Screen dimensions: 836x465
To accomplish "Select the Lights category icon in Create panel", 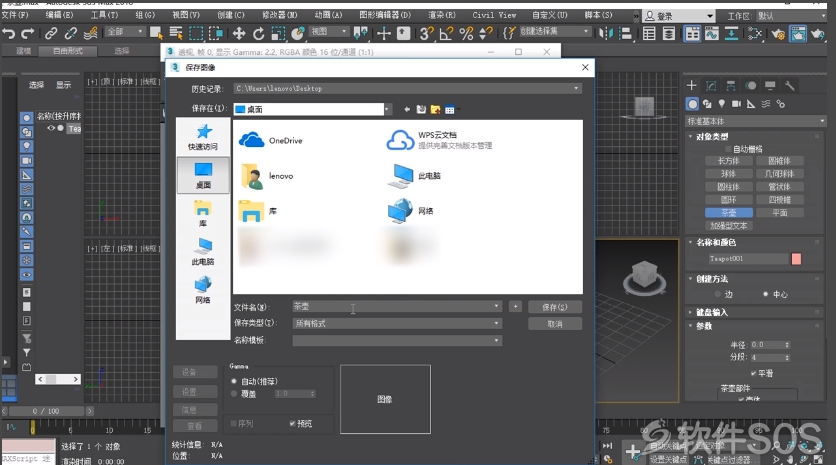I will [721, 103].
